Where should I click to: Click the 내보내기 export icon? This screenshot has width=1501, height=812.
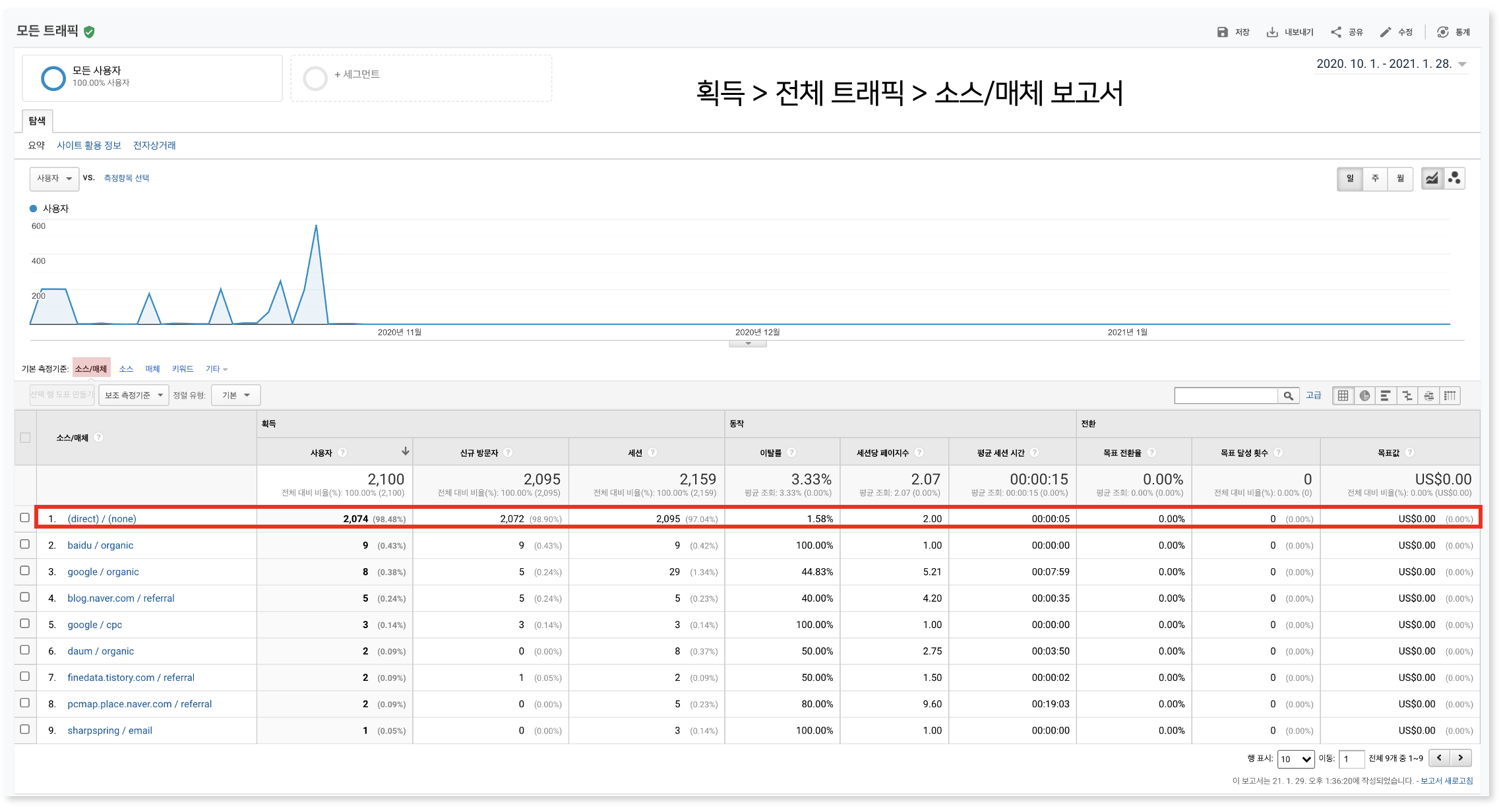(1272, 32)
